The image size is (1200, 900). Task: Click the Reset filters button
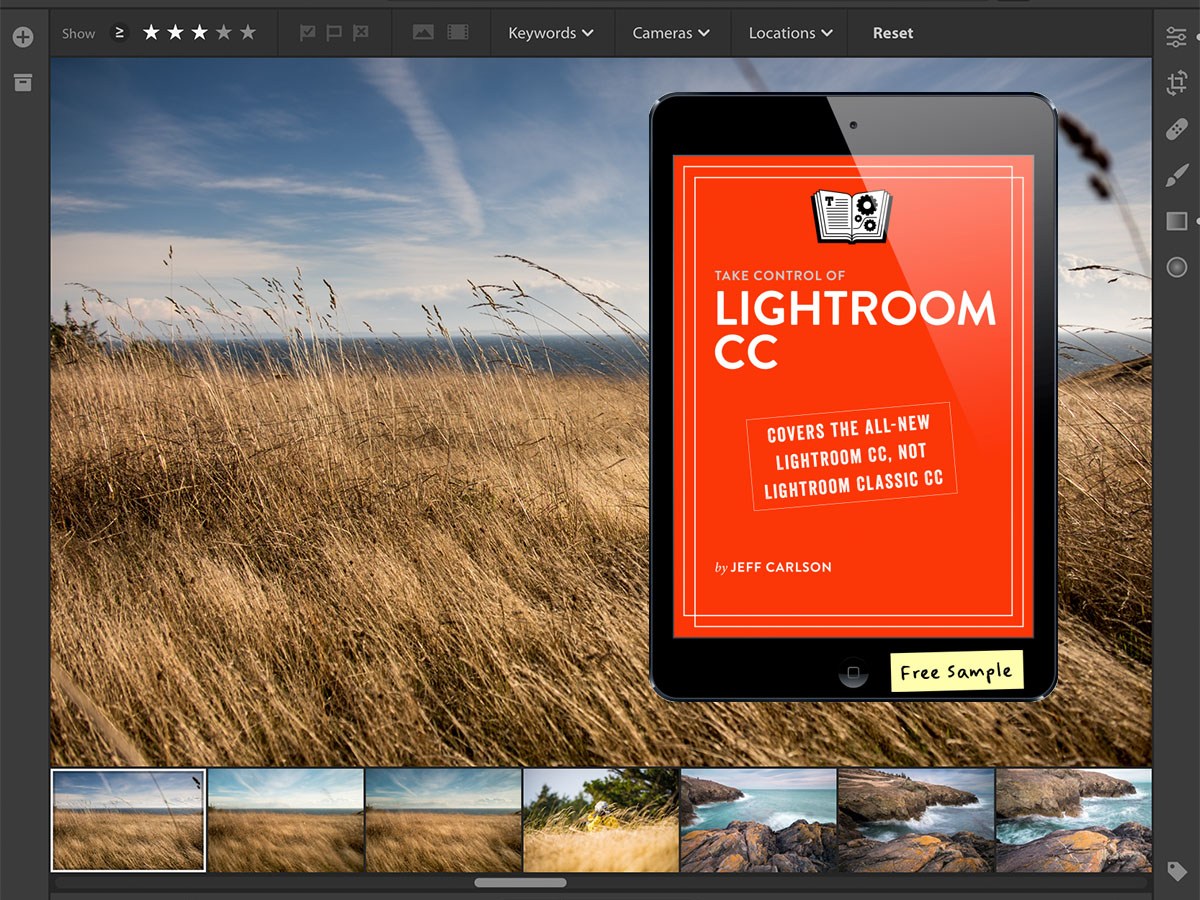coord(892,33)
